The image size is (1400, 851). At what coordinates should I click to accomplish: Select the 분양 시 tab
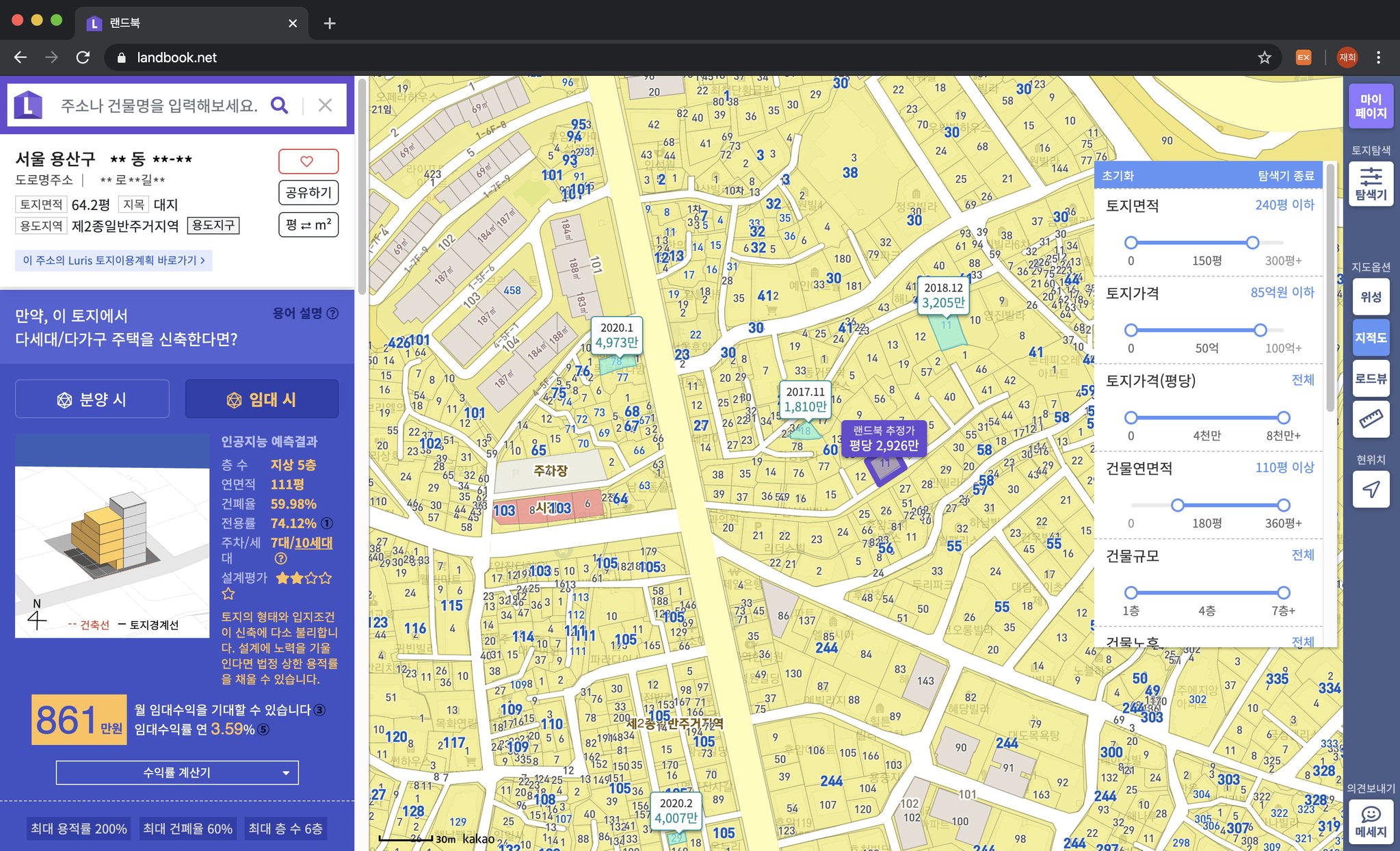pyautogui.click(x=92, y=400)
